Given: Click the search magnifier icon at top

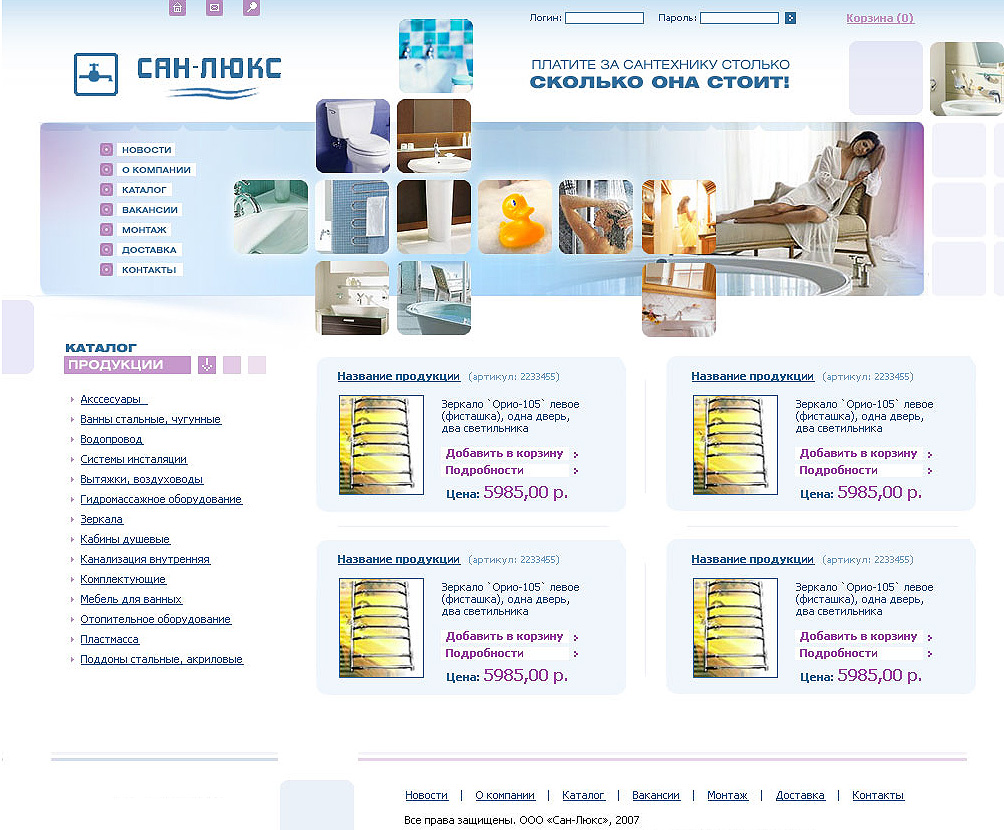Looking at the screenshot, I should click(252, 8).
